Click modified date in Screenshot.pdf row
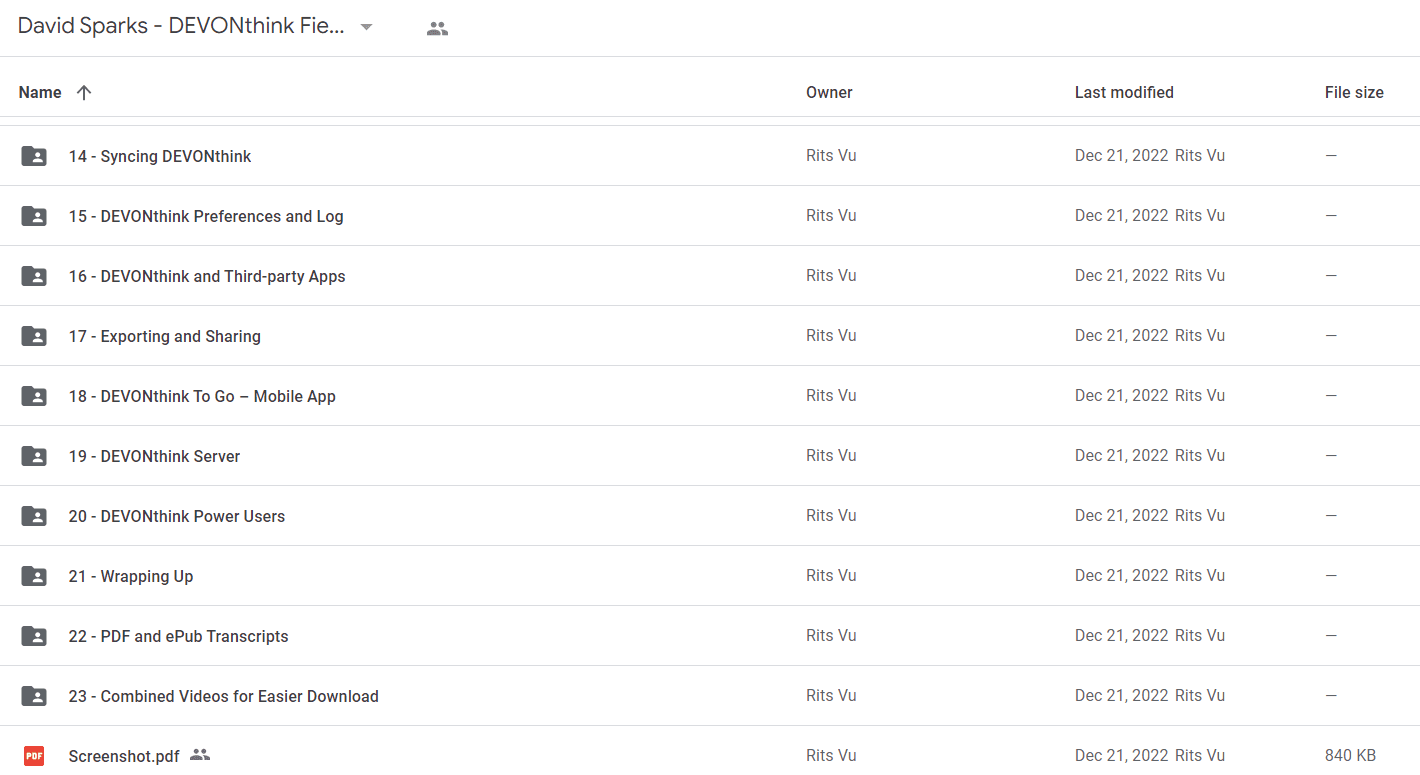Viewport: 1420px width, 775px height. pyautogui.click(x=1122, y=755)
